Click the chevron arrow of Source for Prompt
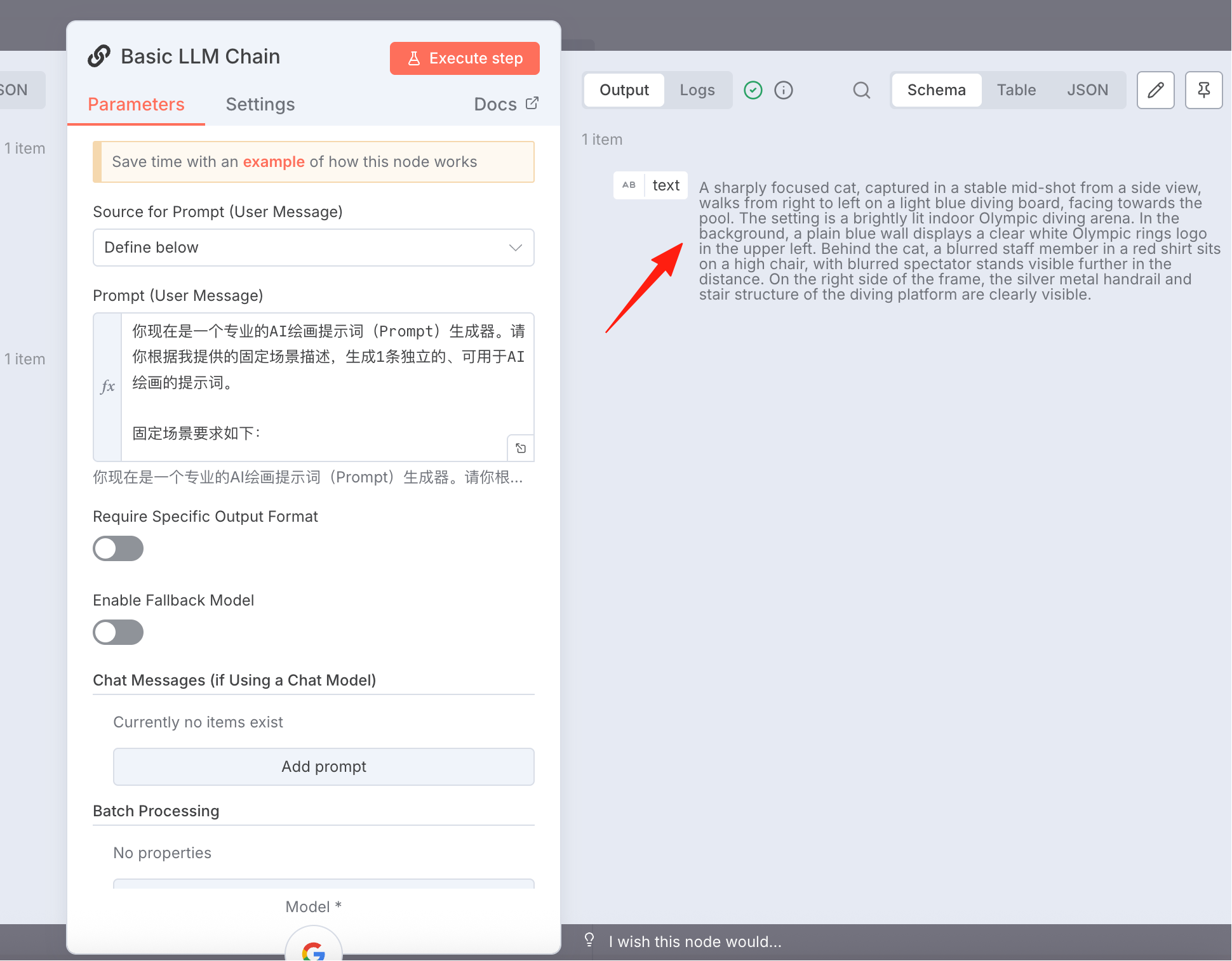 [x=516, y=248]
